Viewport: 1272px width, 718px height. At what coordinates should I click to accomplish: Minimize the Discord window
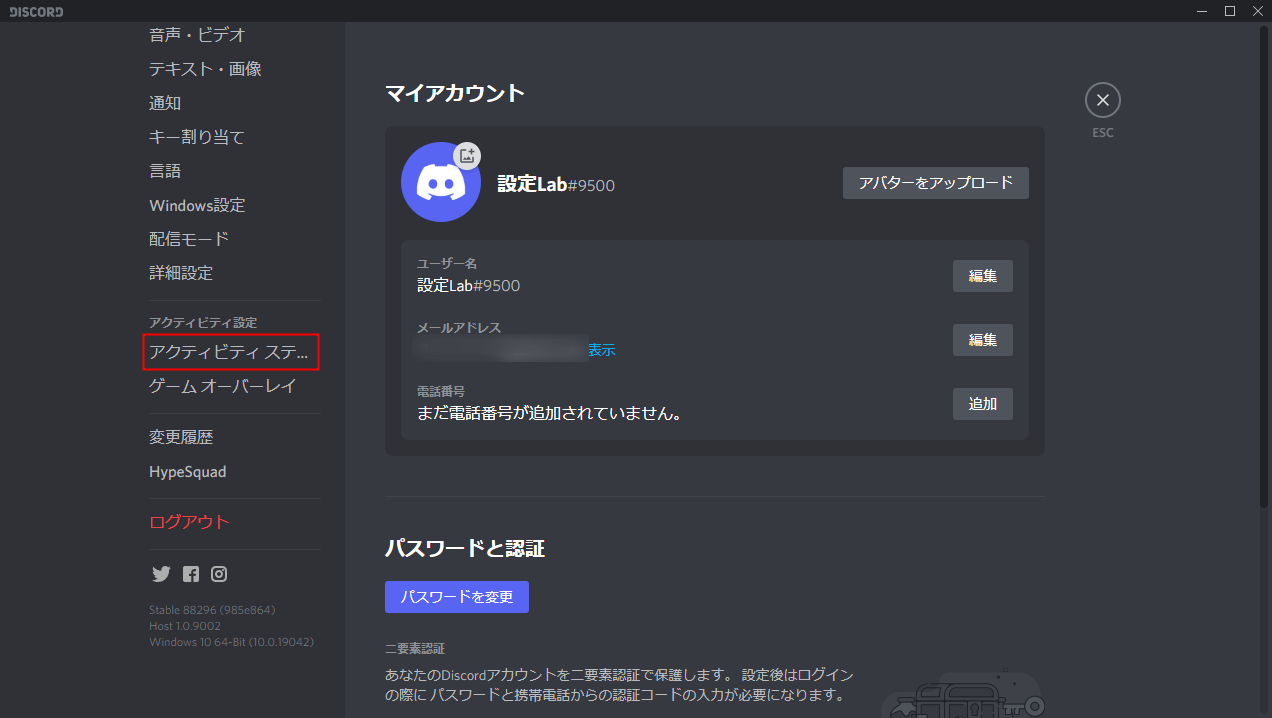tap(1202, 11)
